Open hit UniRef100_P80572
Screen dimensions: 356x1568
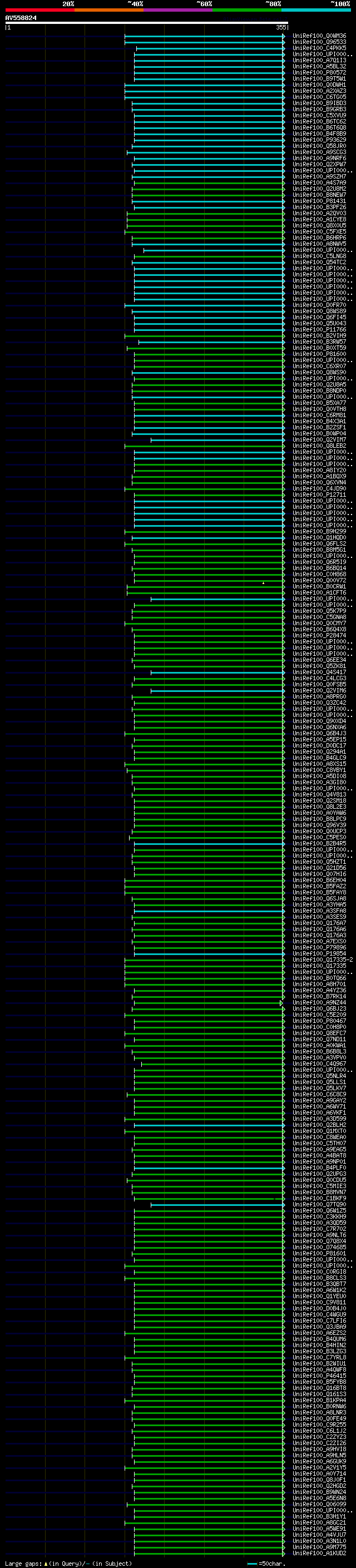point(319,72)
